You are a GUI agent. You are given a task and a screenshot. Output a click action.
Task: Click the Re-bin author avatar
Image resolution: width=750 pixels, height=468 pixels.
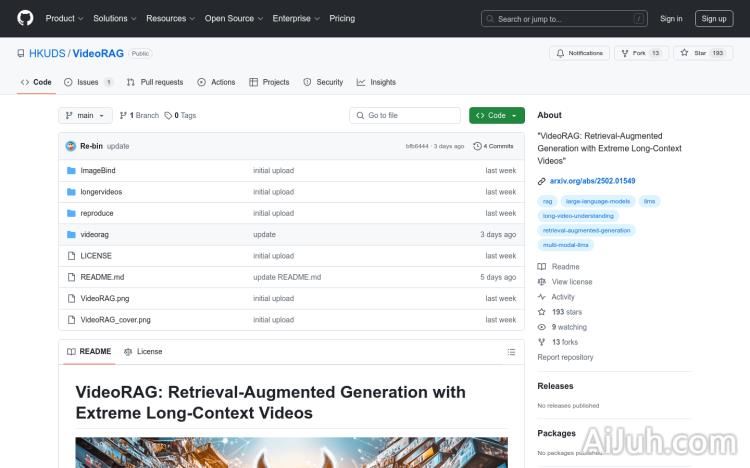[71, 146]
